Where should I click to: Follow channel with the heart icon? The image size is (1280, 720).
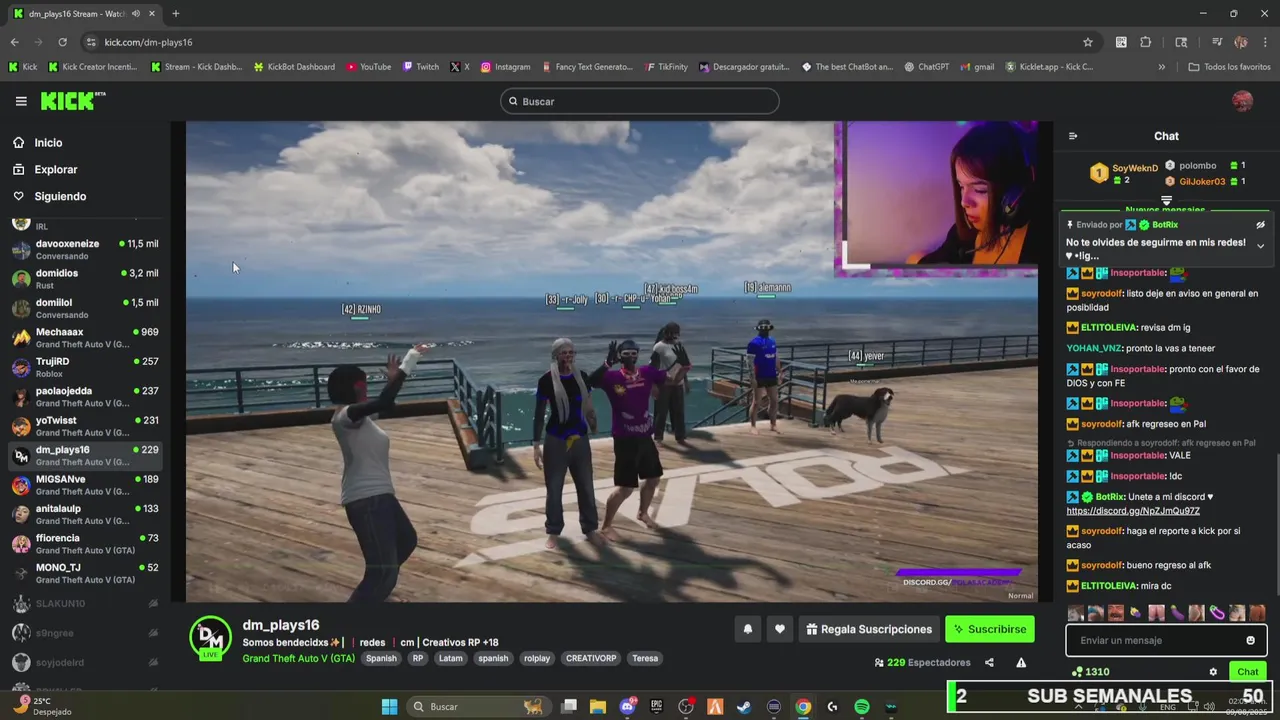(x=780, y=629)
